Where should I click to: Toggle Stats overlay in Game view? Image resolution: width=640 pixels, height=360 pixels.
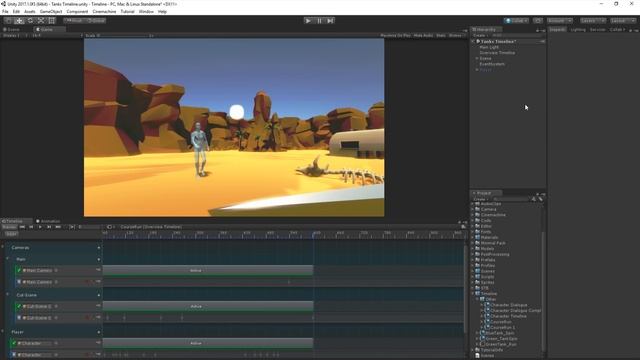[x=441, y=36]
